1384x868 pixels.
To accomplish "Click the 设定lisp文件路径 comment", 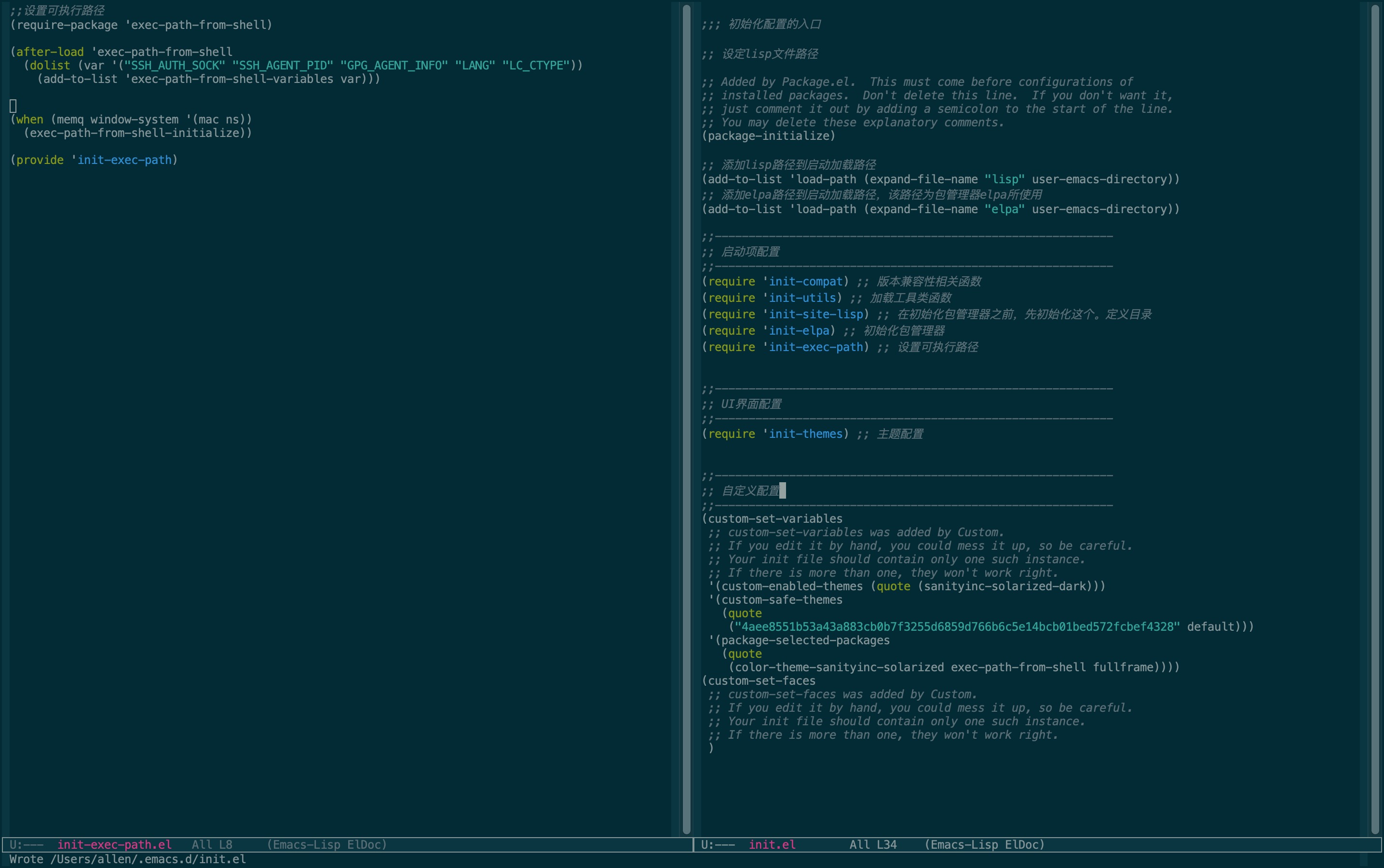I will tap(760, 54).
